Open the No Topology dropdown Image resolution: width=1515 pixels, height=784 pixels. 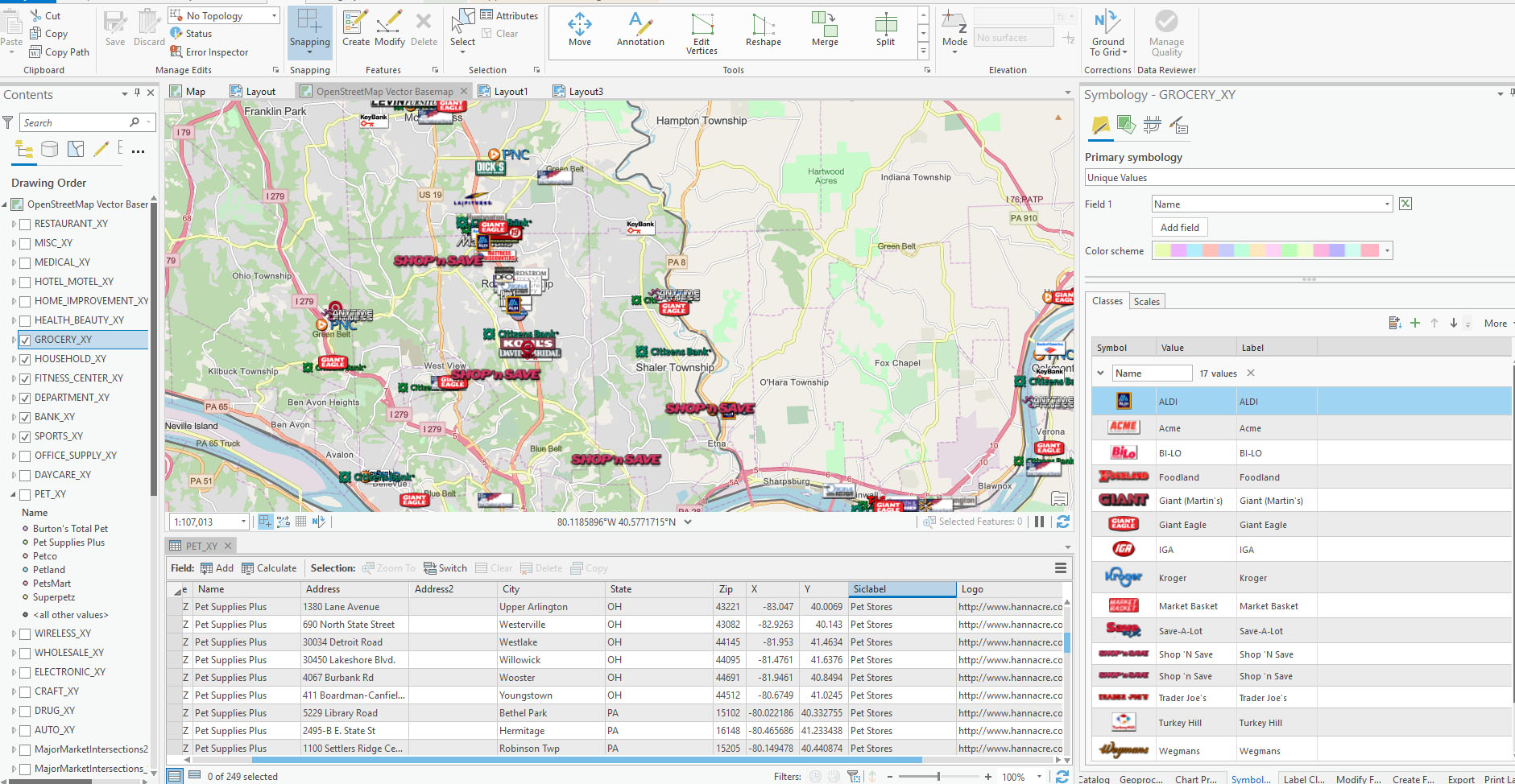275,16
